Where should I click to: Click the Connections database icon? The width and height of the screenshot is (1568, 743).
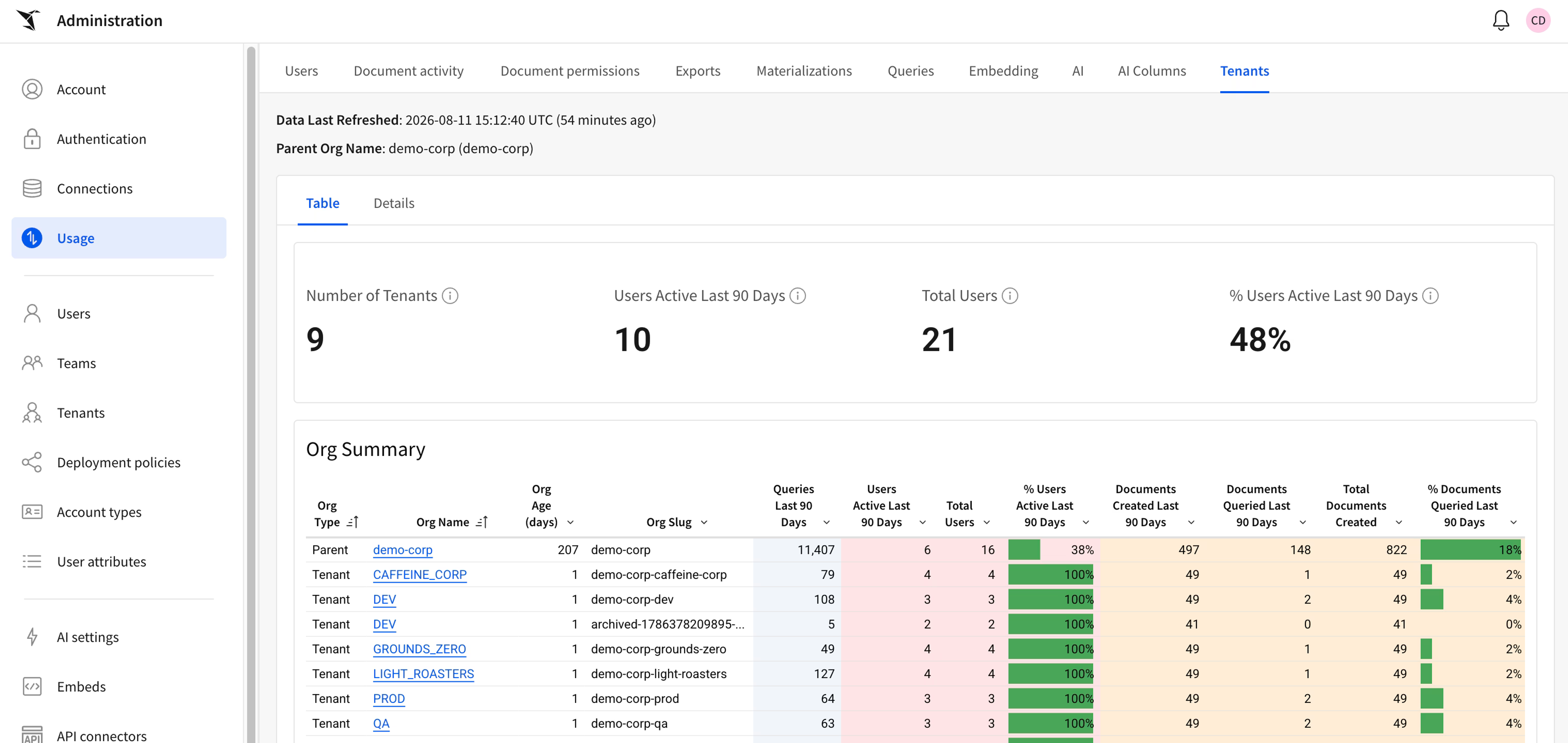click(32, 189)
